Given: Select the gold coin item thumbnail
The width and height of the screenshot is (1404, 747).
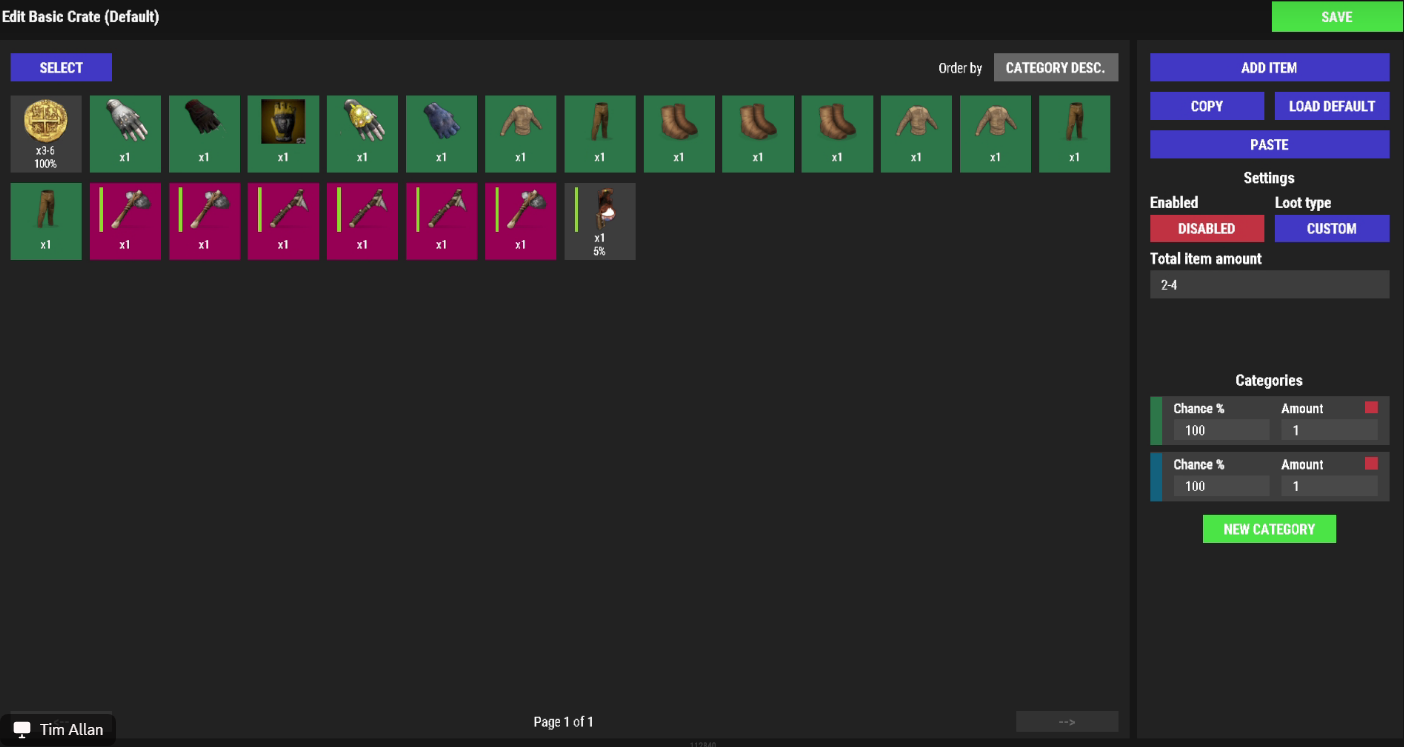Looking at the screenshot, I should point(45,133).
